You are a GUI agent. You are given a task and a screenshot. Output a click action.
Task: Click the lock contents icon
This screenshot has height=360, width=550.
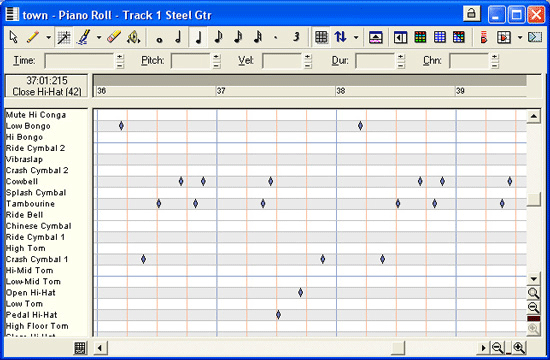[x=471, y=14]
